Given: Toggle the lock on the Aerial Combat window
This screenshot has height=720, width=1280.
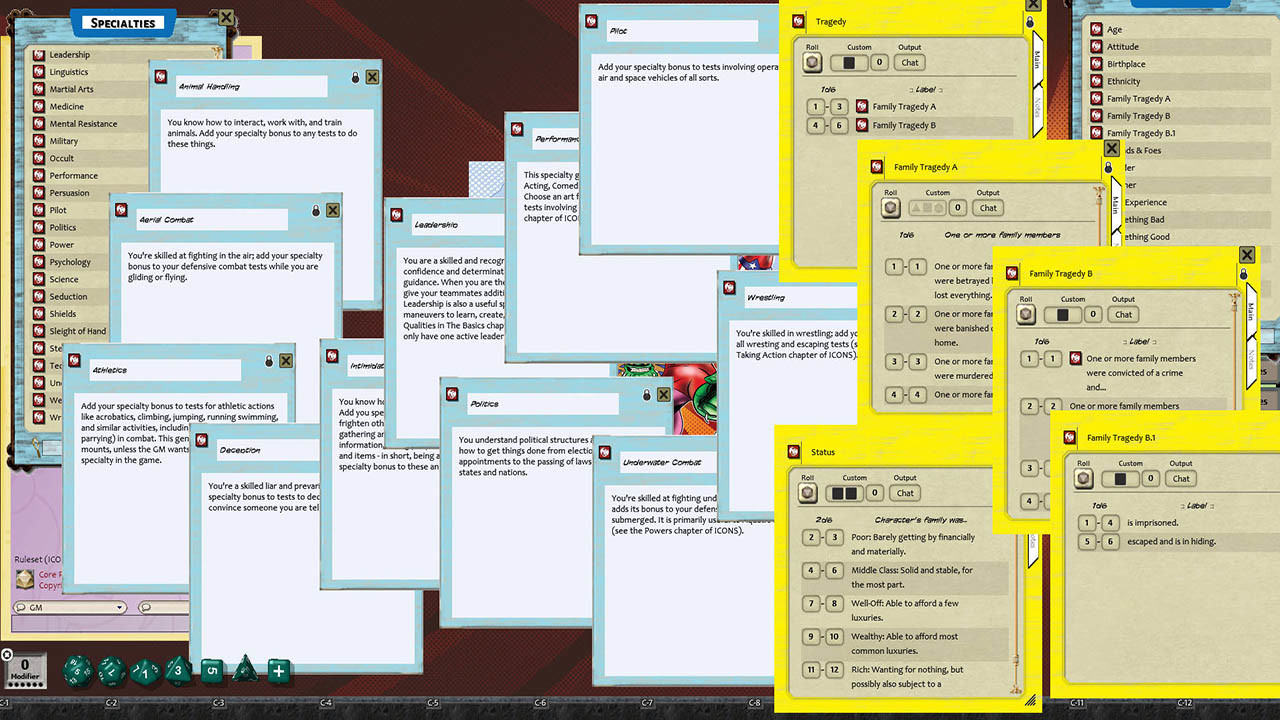Looking at the screenshot, I should pyautogui.click(x=316, y=211).
